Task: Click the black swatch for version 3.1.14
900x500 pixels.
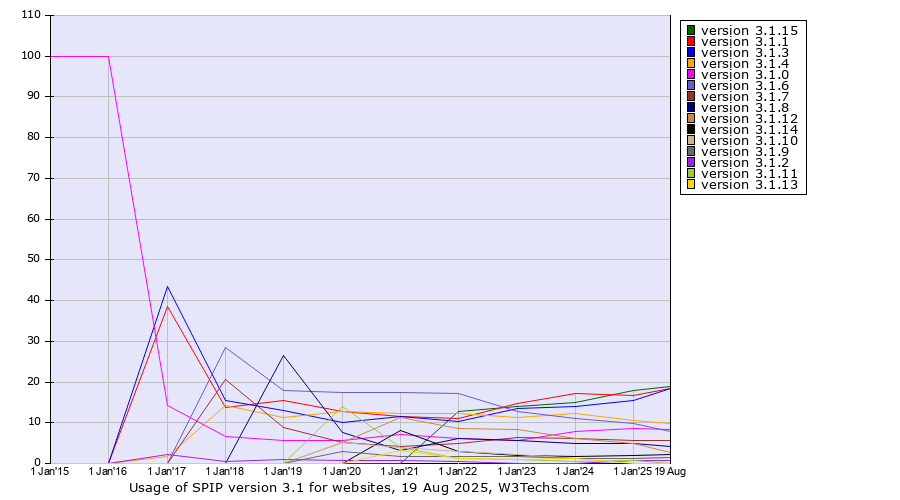Action: coord(691,129)
